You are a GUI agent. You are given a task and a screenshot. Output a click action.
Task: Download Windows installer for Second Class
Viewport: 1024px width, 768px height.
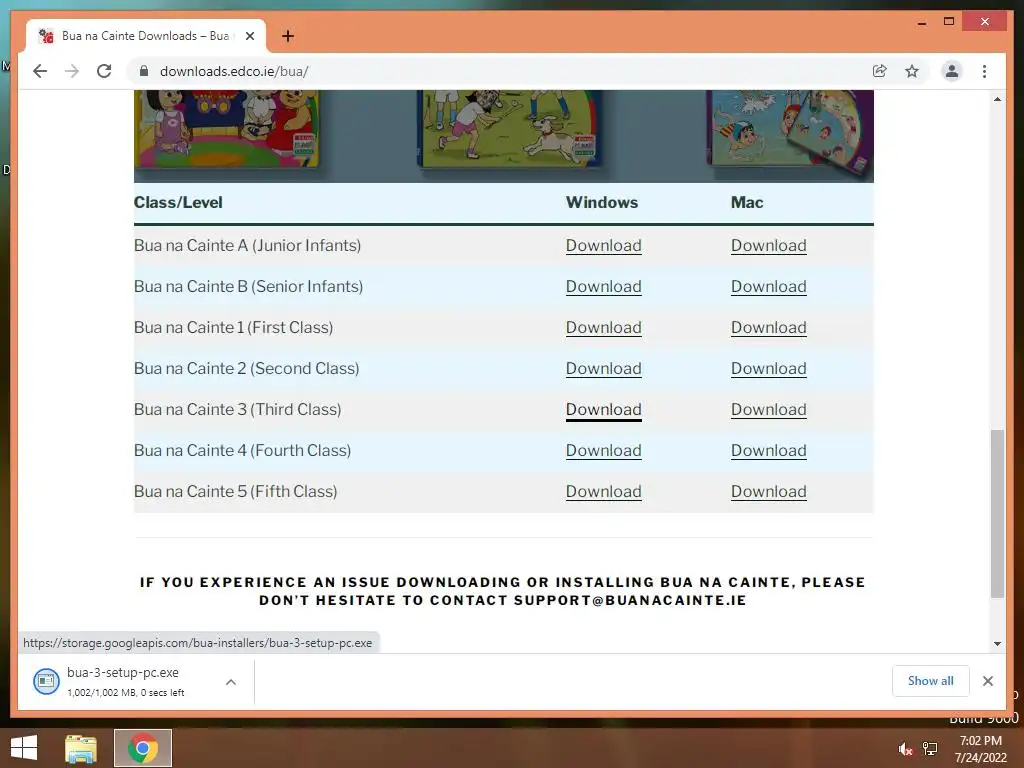tap(603, 369)
